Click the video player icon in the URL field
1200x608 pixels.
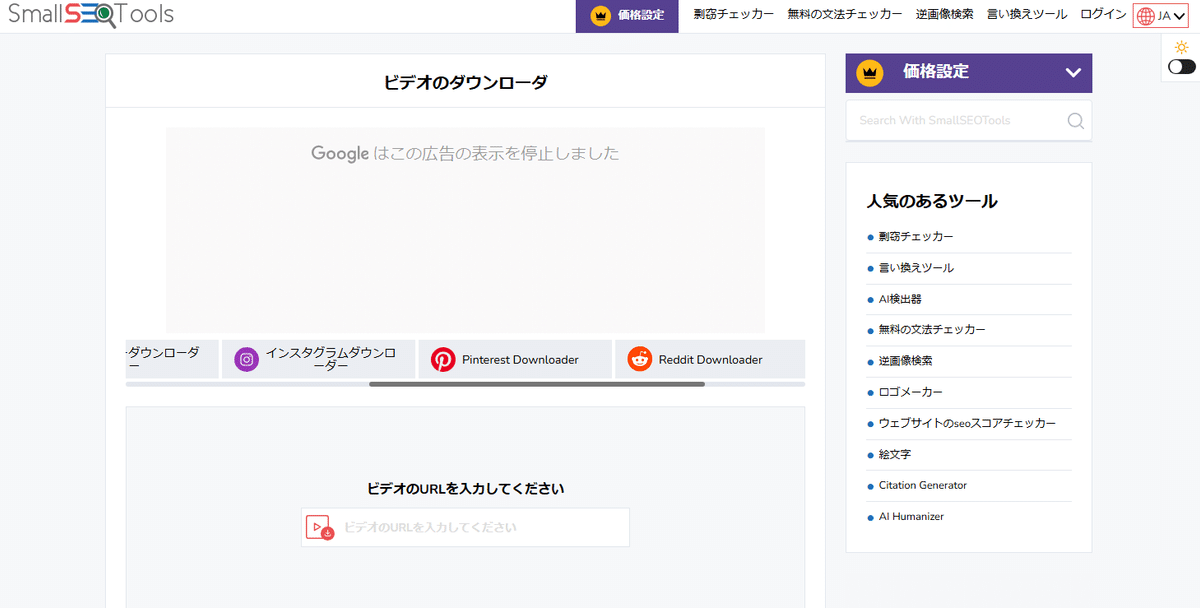coord(317,527)
